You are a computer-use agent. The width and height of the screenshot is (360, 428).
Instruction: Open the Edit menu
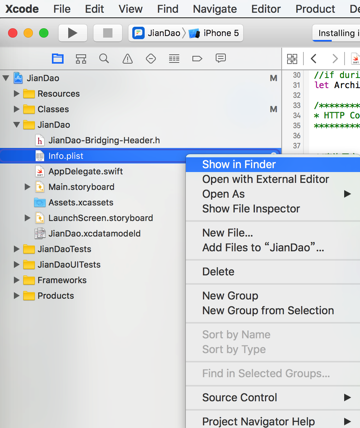94,9
